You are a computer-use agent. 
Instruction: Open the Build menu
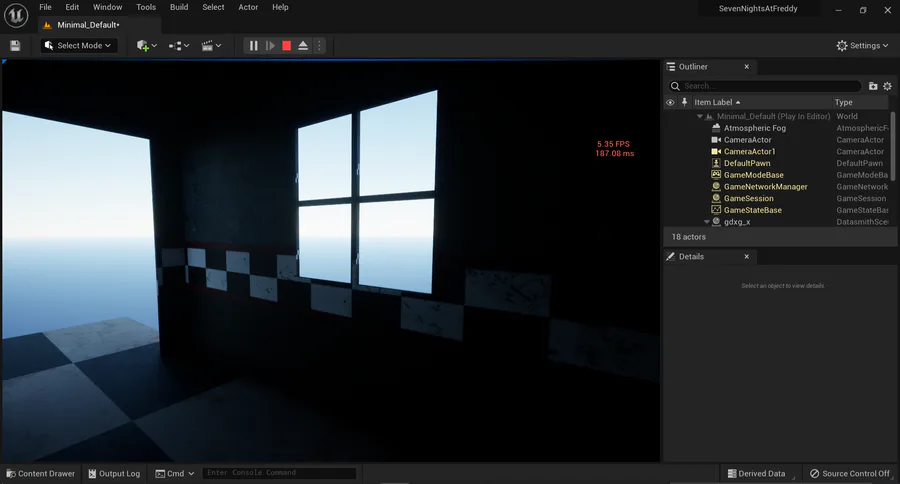tap(179, 7)
